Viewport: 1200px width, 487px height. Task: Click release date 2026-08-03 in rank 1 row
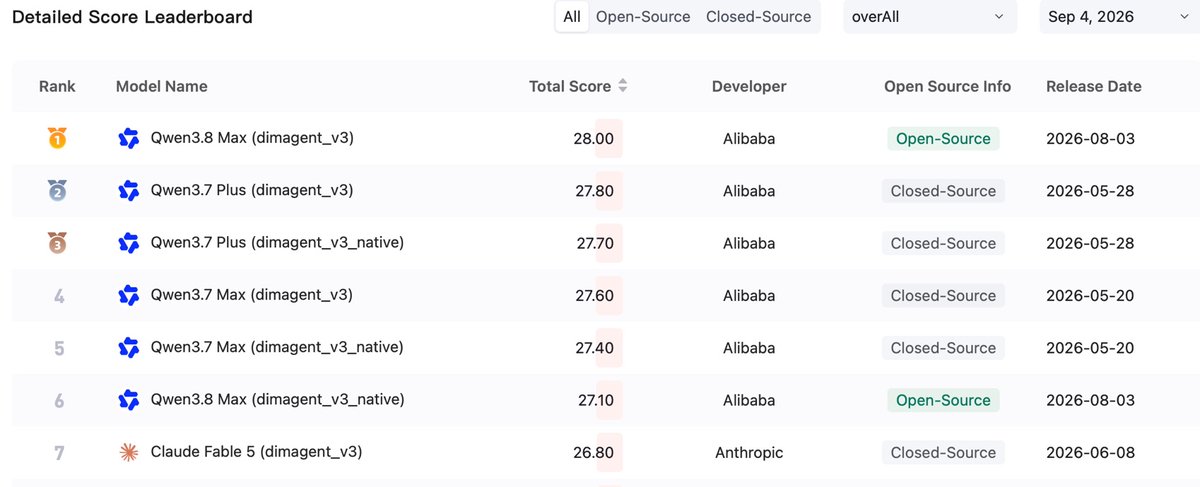(x=1090, y=139)
